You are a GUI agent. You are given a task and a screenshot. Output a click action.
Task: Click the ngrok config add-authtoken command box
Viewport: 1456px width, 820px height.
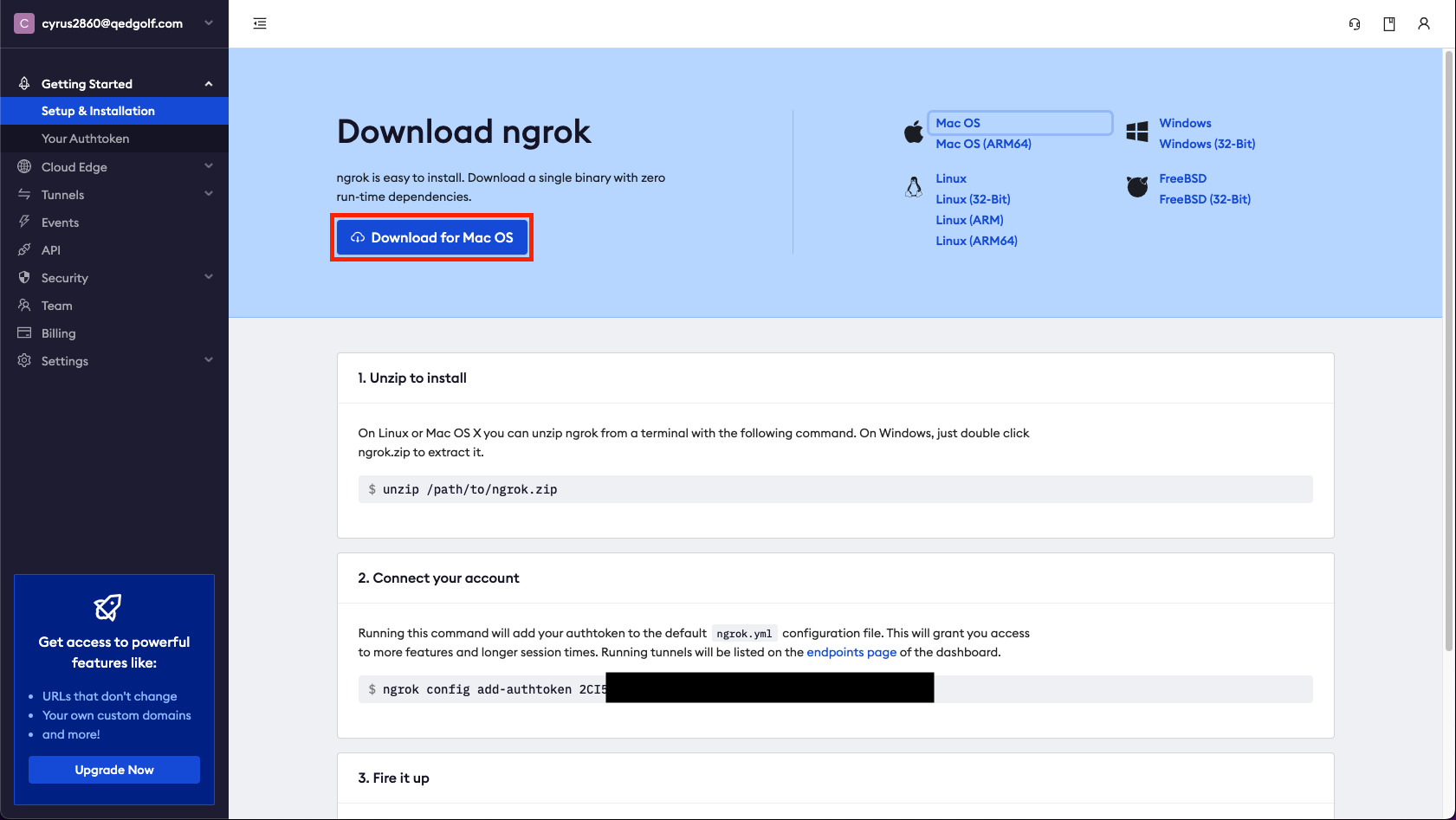point(835,689)
